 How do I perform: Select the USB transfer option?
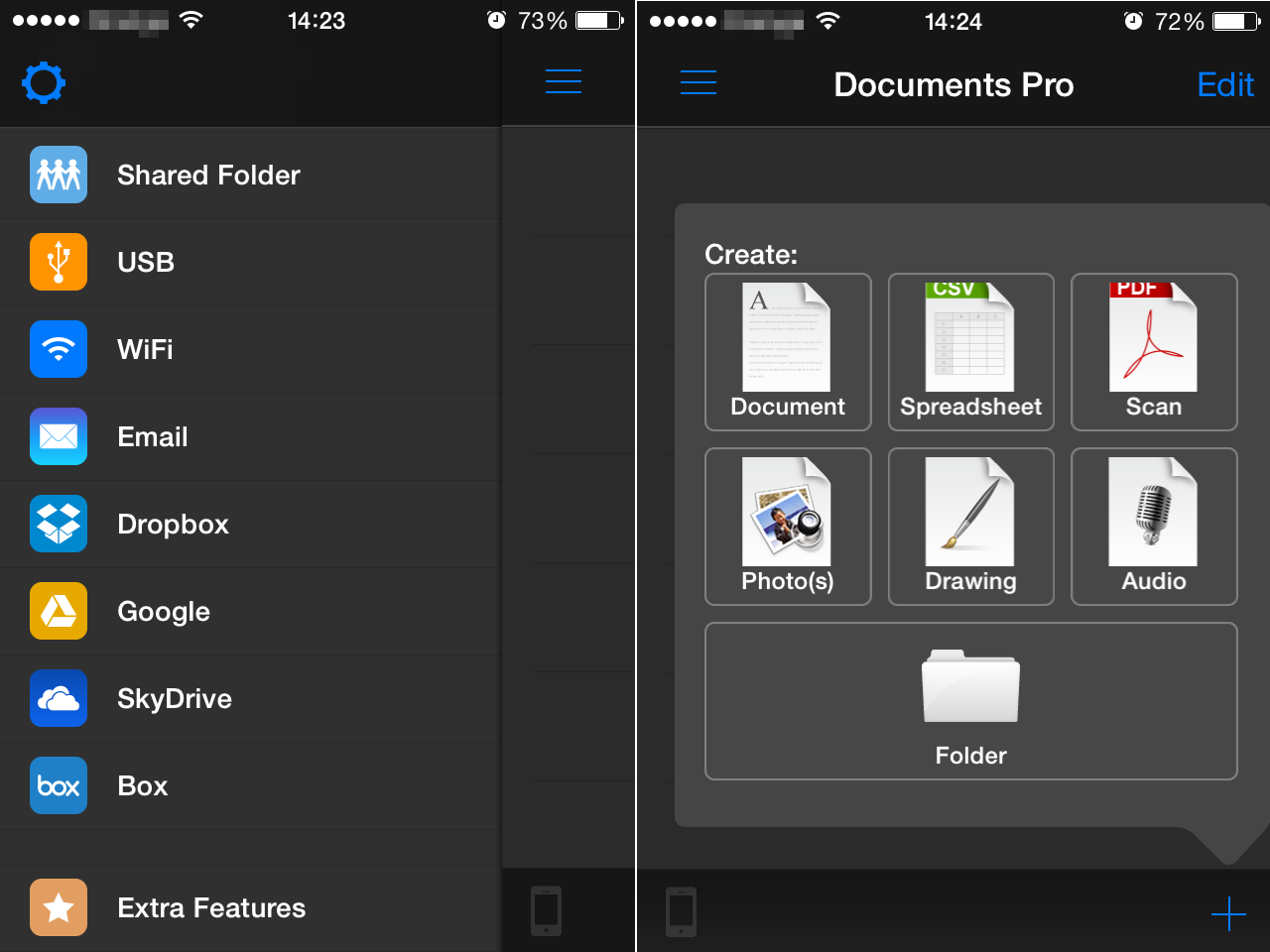[x=250, y=262]
